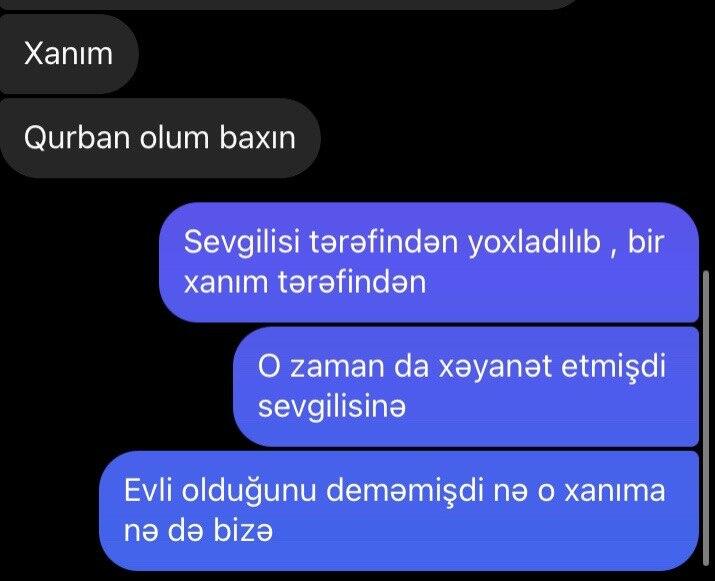The width and height of the screenshot is (715, 581).
Task: Tap the "O zaman da xəyanət etmişdi" bubble
Action: pos(466,387)
